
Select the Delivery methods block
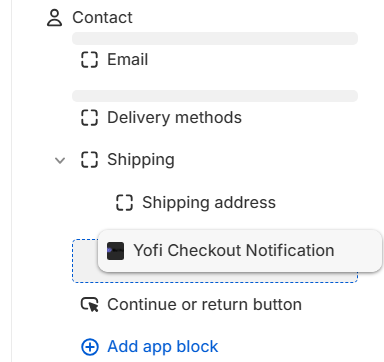174,118
